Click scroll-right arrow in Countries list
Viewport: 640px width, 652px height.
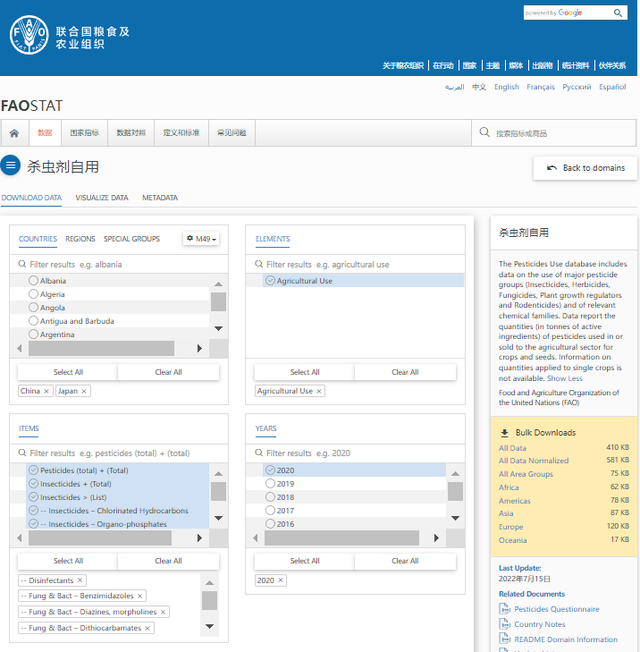200,348
